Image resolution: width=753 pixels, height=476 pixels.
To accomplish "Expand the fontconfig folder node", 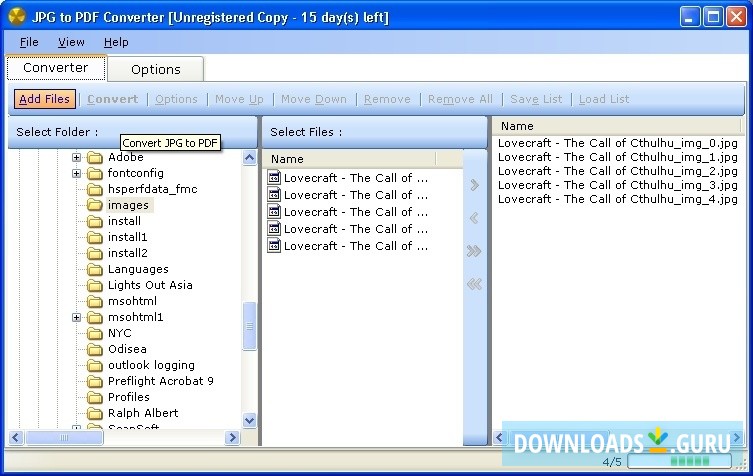I will (76, 173).
